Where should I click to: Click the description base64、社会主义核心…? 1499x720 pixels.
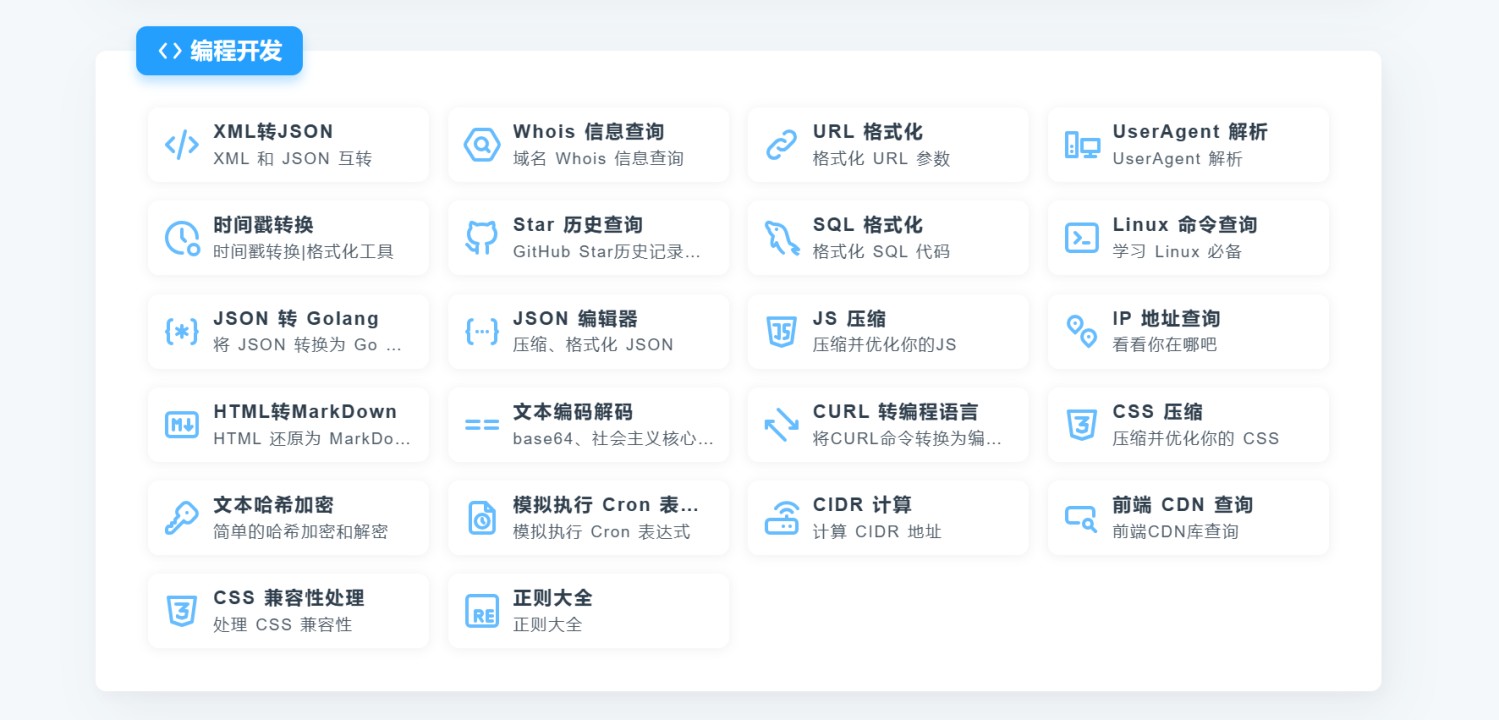[613, 439]
